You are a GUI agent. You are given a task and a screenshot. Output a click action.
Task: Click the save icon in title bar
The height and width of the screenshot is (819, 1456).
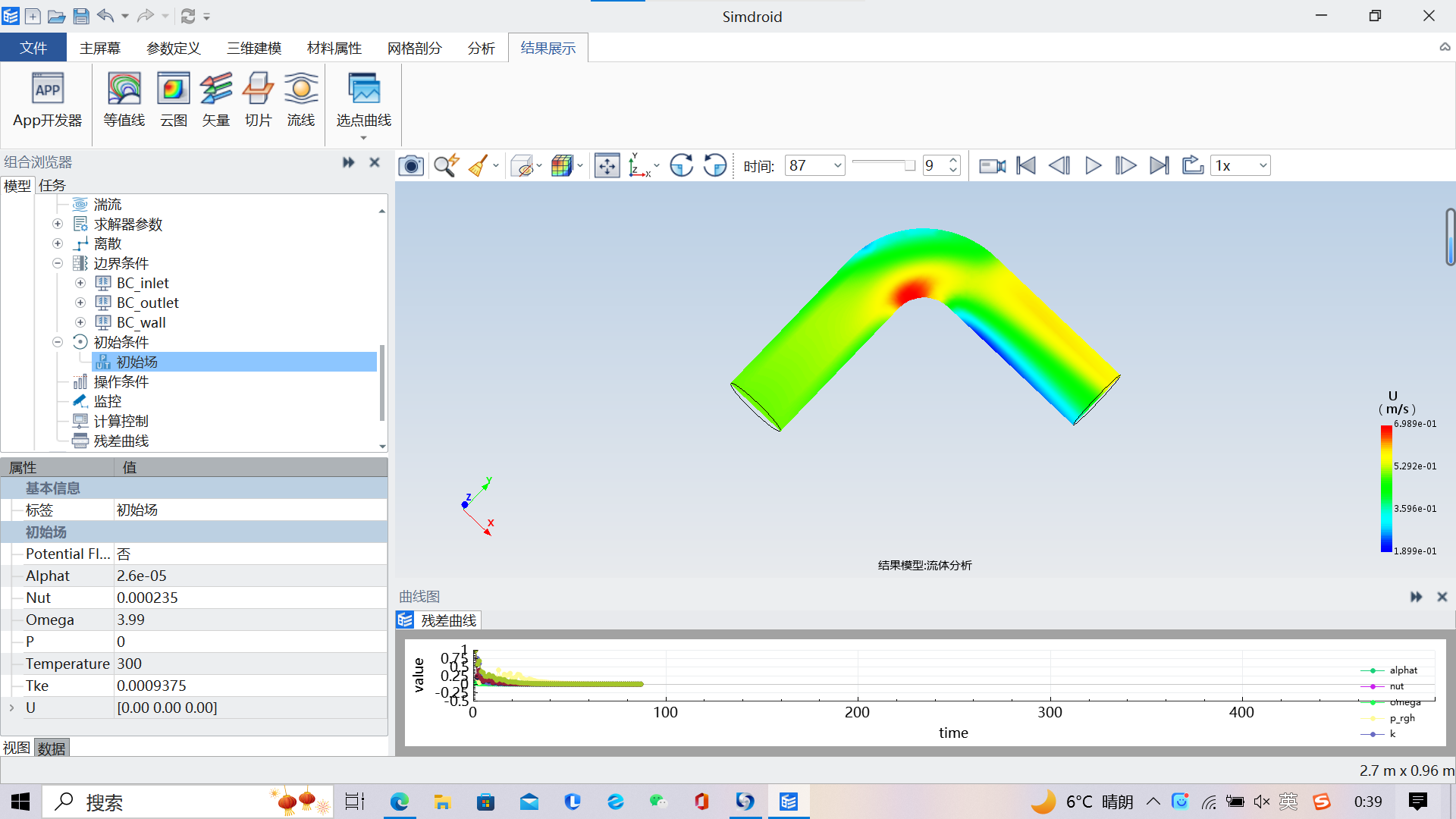coord(81,16)
